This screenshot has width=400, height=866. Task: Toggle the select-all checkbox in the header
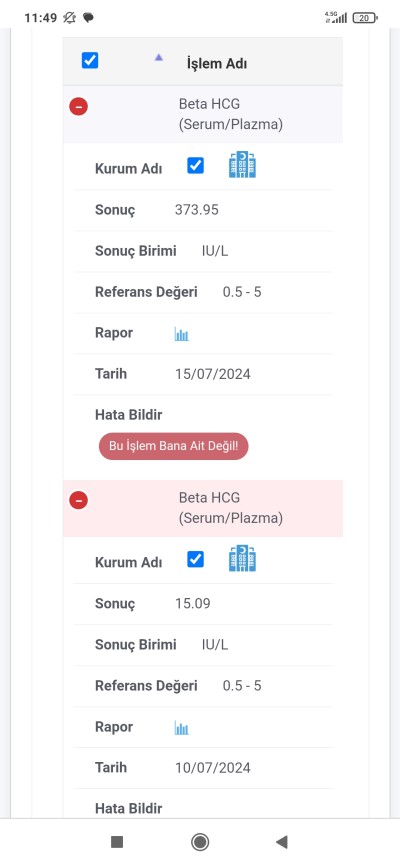90,60
